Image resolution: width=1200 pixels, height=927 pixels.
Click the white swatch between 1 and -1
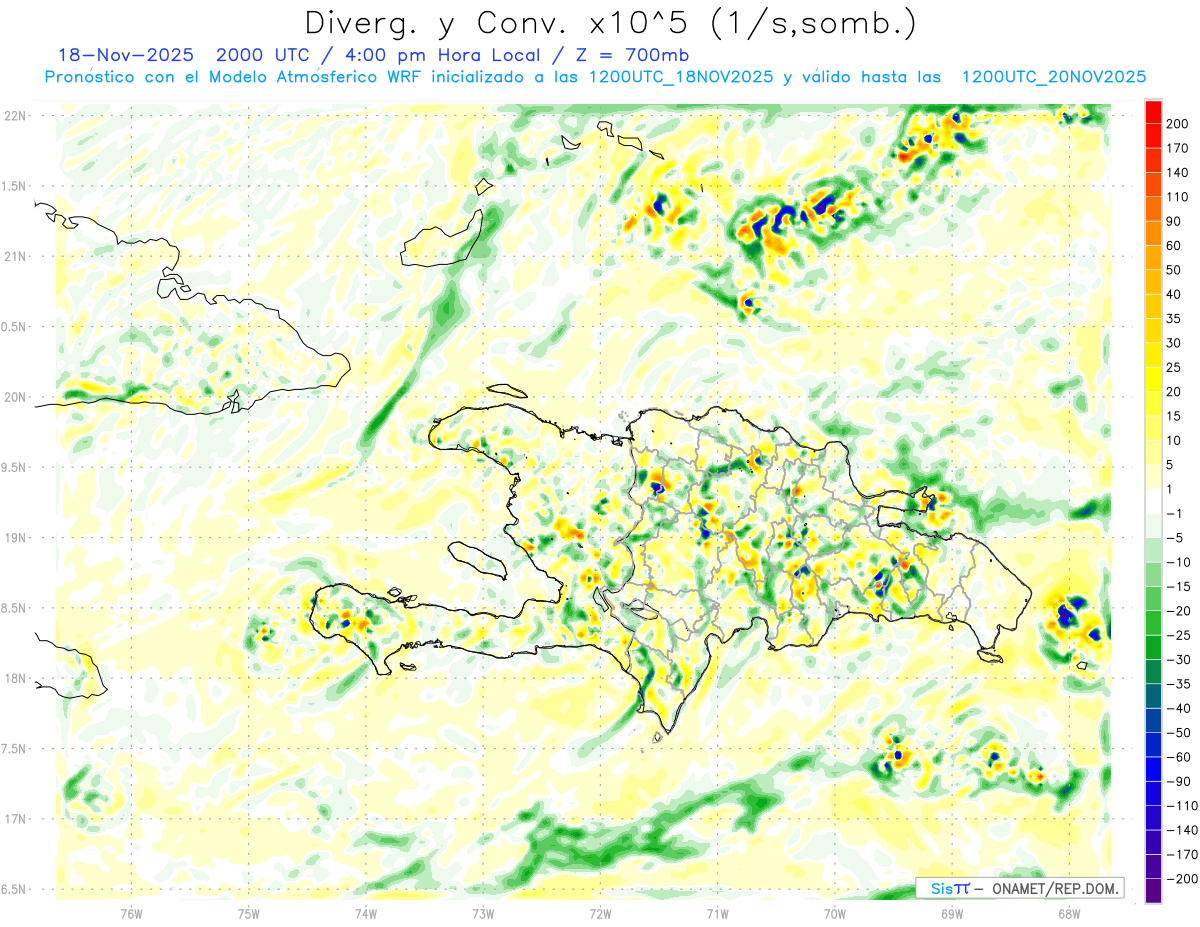click(1154, 501)
